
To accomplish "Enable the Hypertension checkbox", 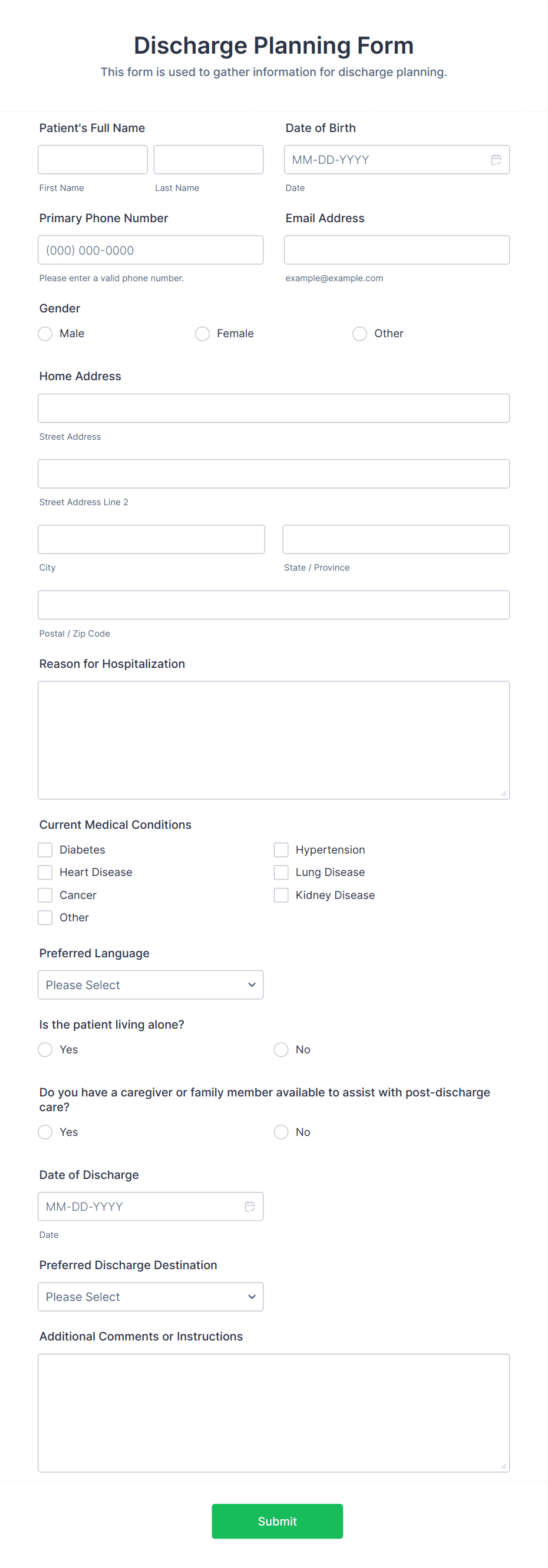I will click(280, 849).
